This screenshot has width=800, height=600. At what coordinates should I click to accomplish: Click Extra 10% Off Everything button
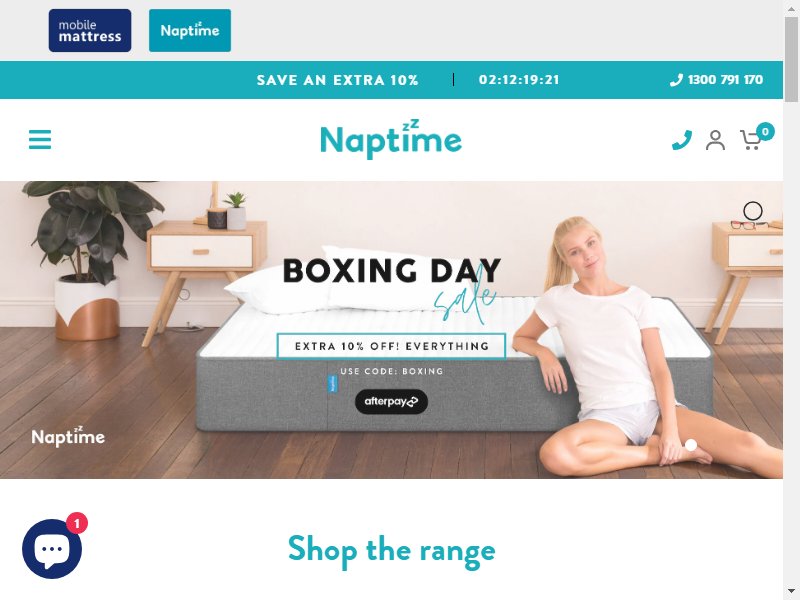tap(391, 346)
